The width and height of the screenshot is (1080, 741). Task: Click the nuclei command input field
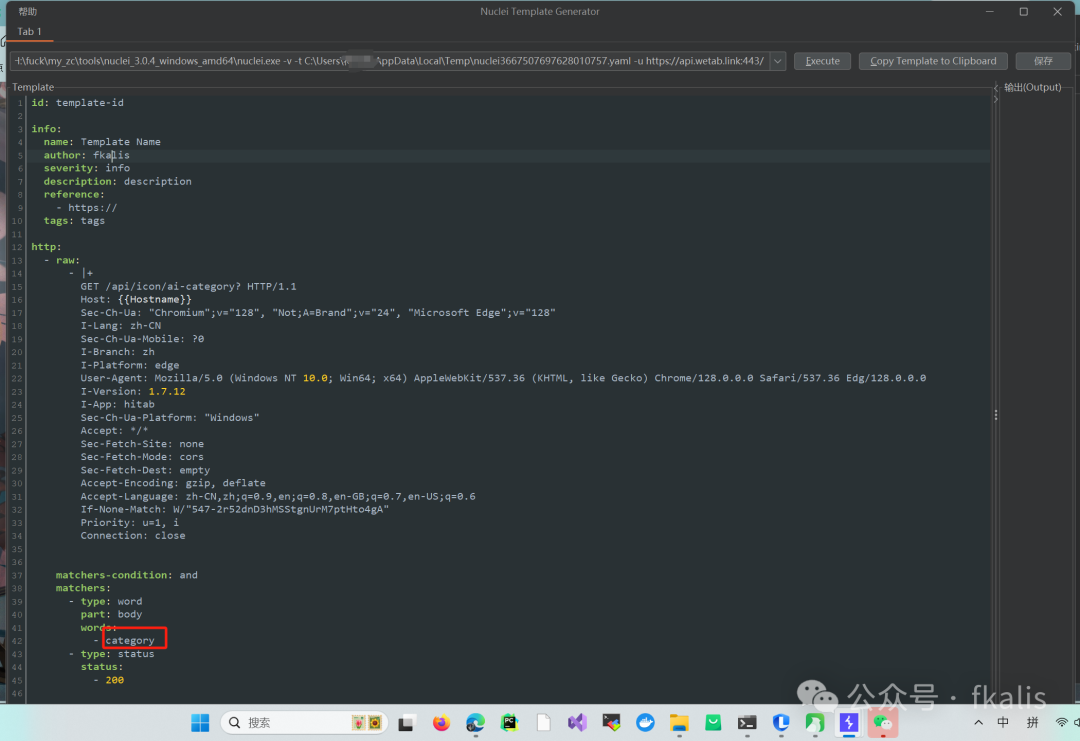(390, 61)
